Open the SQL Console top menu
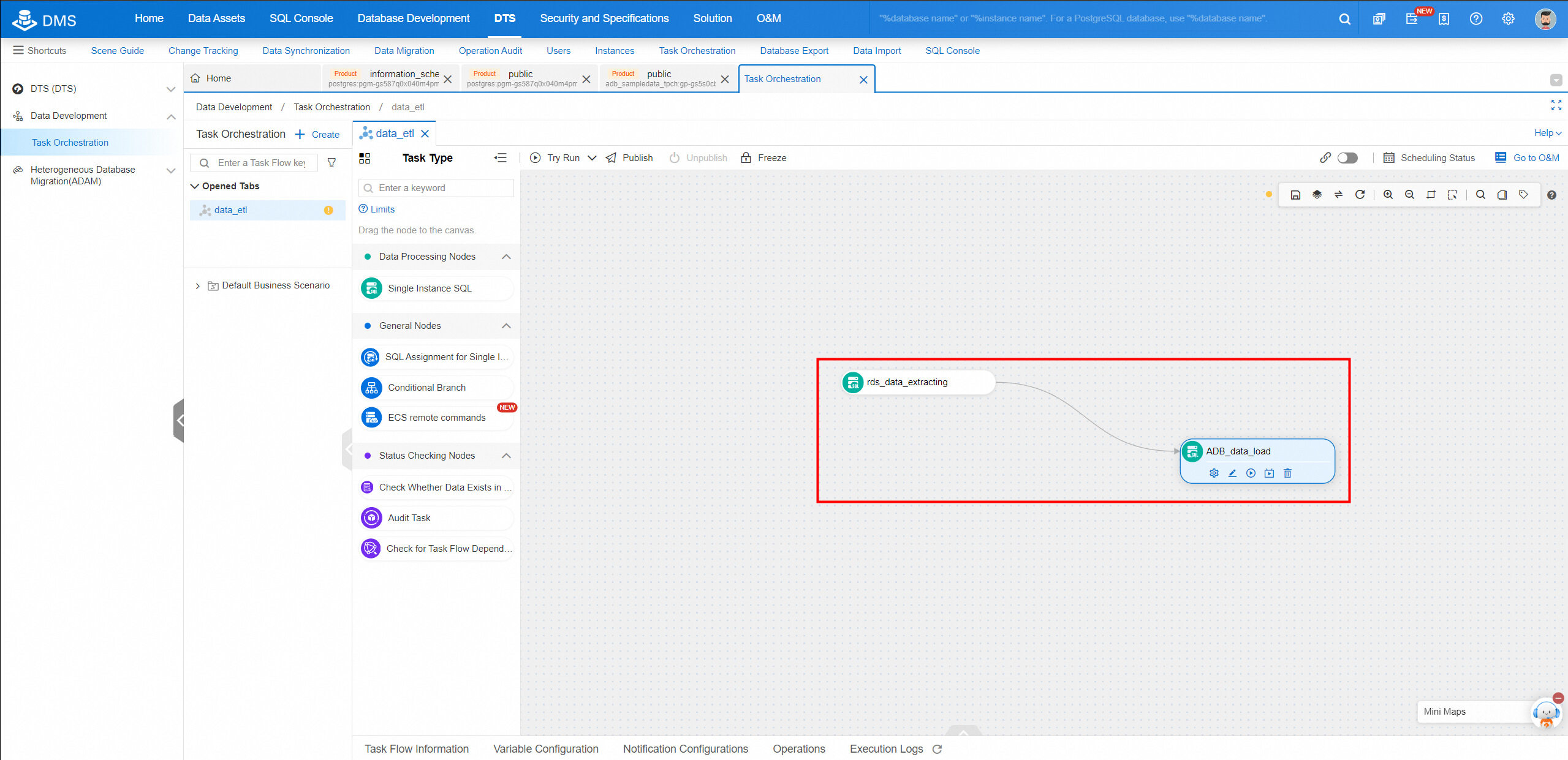Image resolution: width=1568 pixels, height=760 pixels. 301,18
